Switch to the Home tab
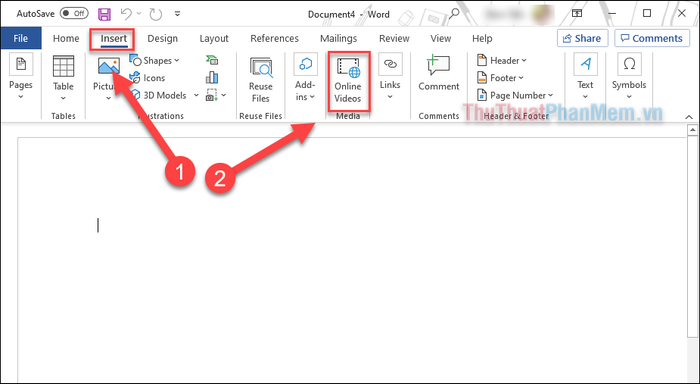Viewport: 700px width, 384px height. point(66,38)
